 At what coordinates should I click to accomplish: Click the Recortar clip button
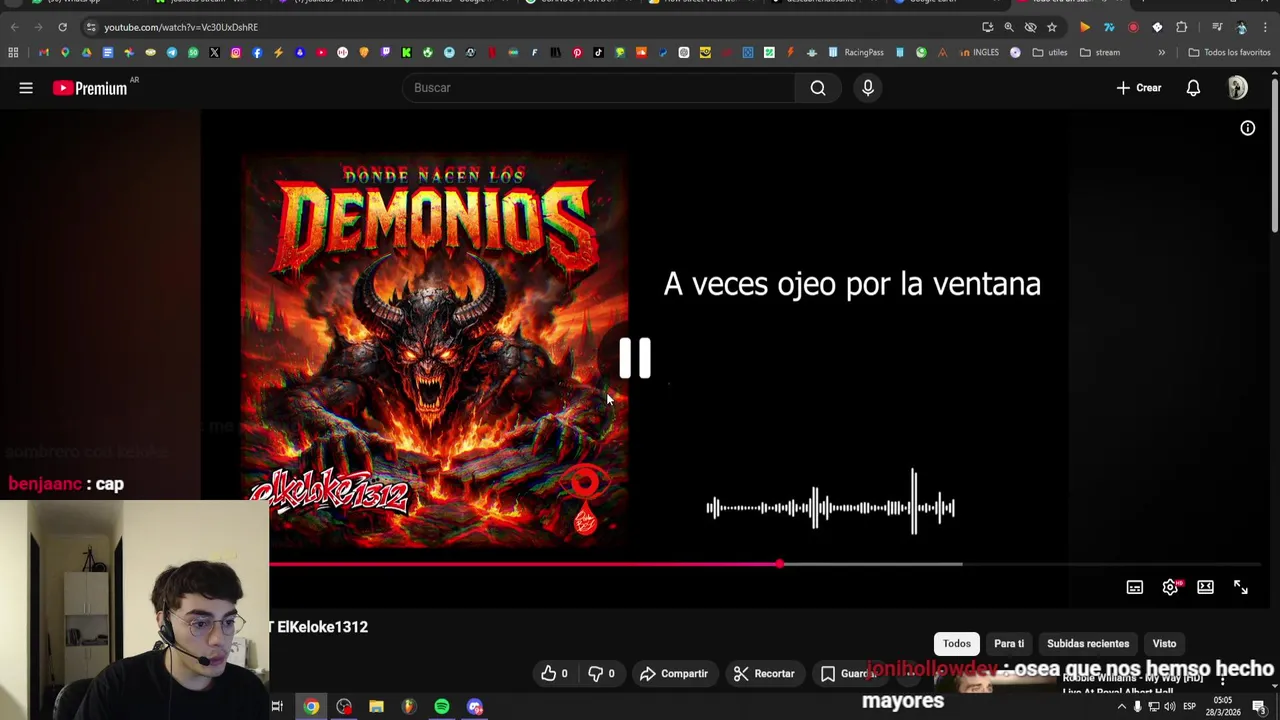coord(764,674)
